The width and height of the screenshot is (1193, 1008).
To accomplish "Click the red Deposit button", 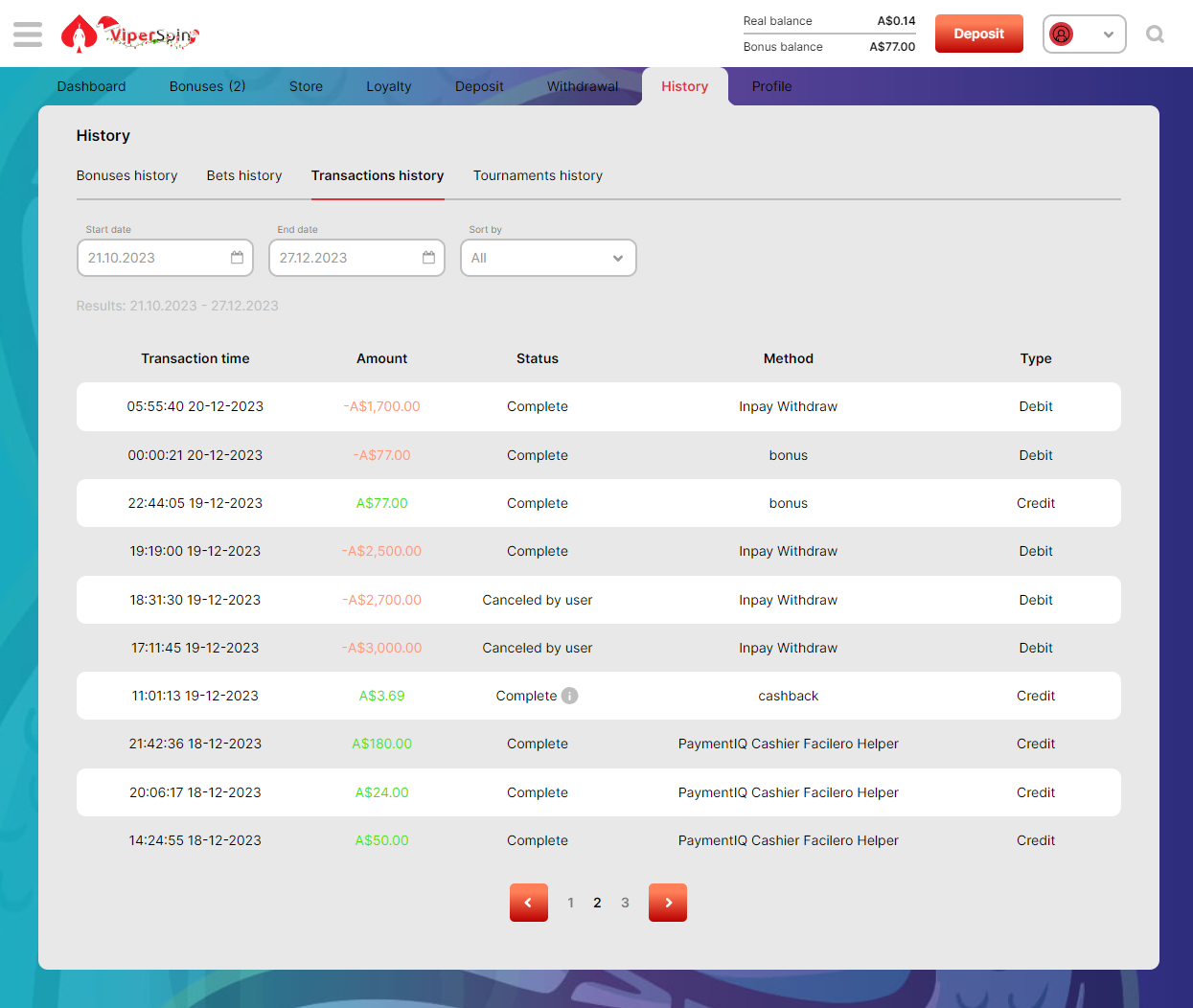I will click(x=978, y=34).
